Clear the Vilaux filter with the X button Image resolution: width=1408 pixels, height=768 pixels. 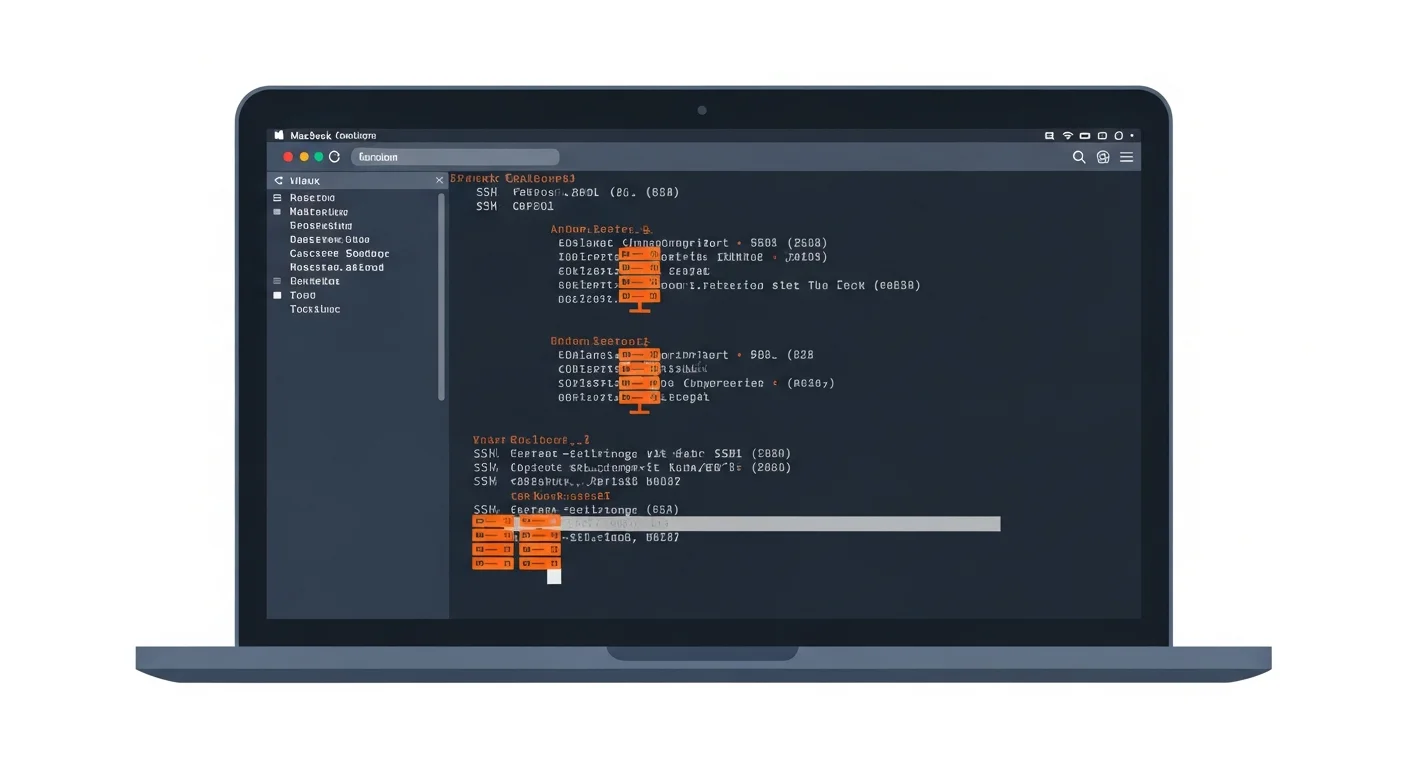tap(439, 180)
